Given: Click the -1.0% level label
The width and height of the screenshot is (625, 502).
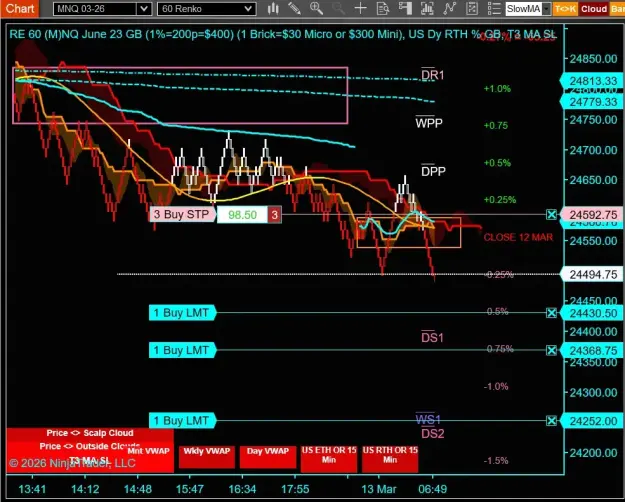Looking at the screenshot, I should (496, 386).
